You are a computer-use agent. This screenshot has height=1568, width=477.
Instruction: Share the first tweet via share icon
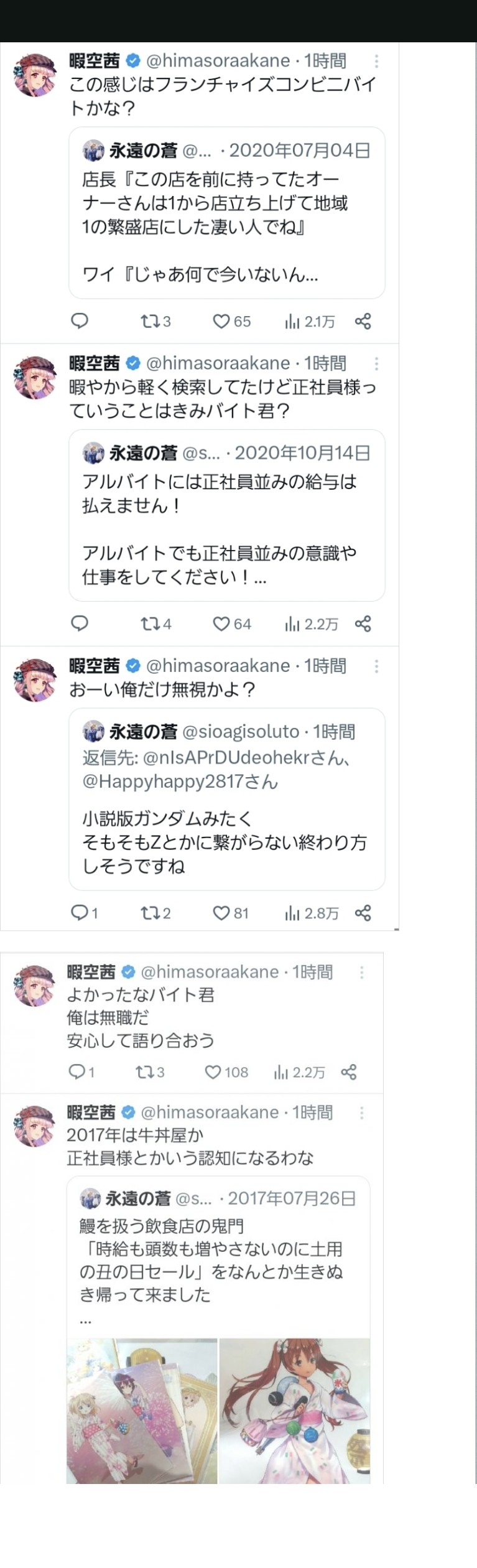tap(363, 321)
